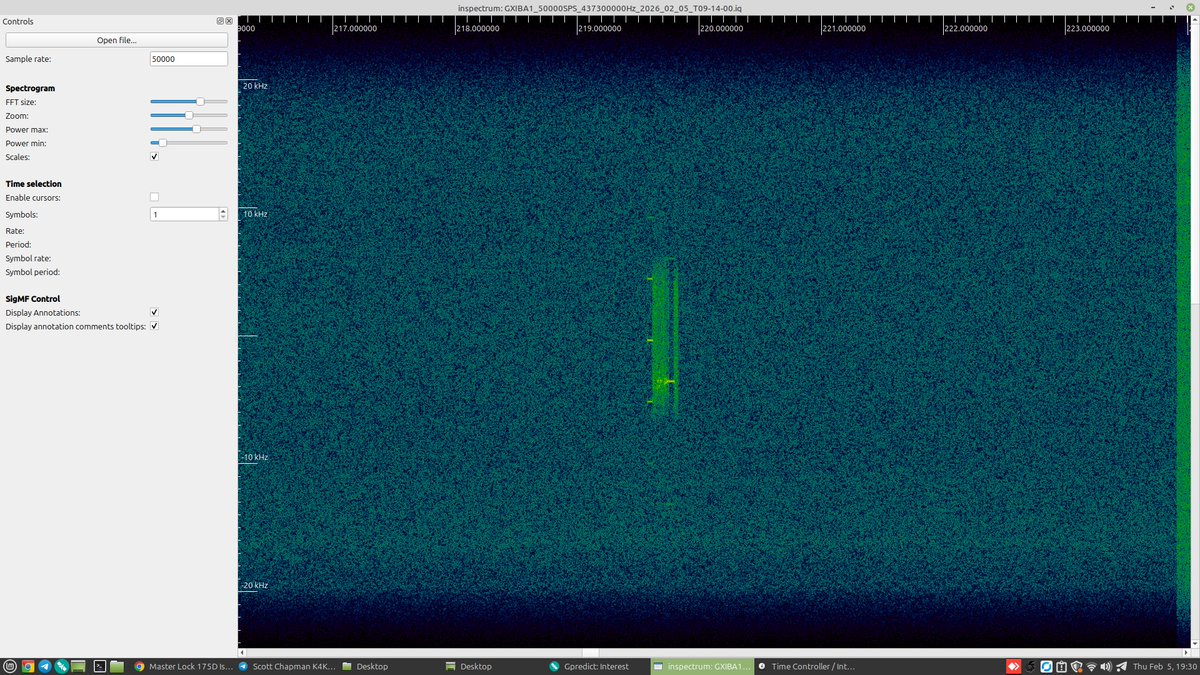Open the clock showing Thu Feb 5, 19:30
This screenshot has width=1200, height=675.
1164,666
